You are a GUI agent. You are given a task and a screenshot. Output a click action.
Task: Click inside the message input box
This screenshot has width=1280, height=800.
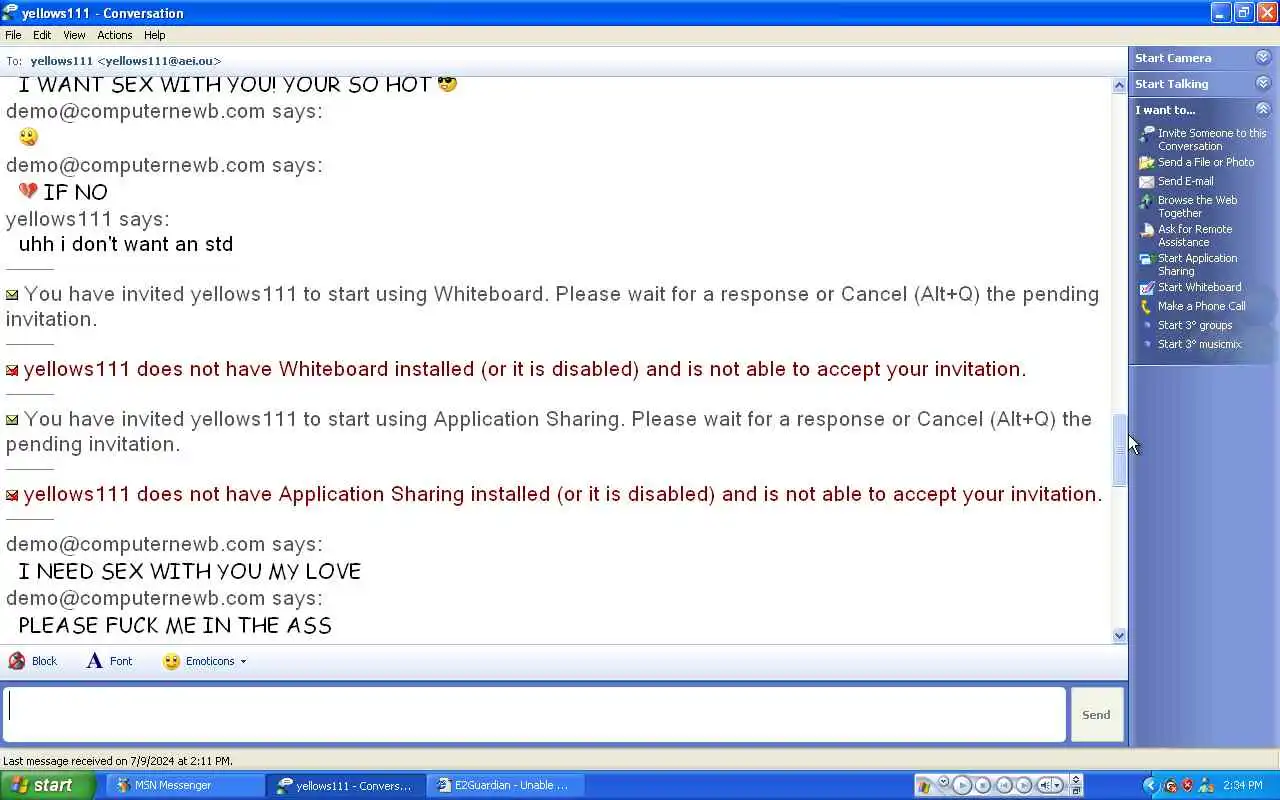pos(534,714)
